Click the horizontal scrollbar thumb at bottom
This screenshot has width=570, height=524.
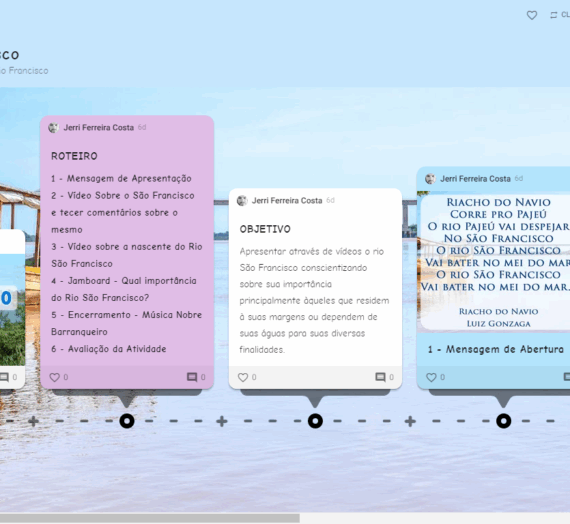(x=150, y=518)
